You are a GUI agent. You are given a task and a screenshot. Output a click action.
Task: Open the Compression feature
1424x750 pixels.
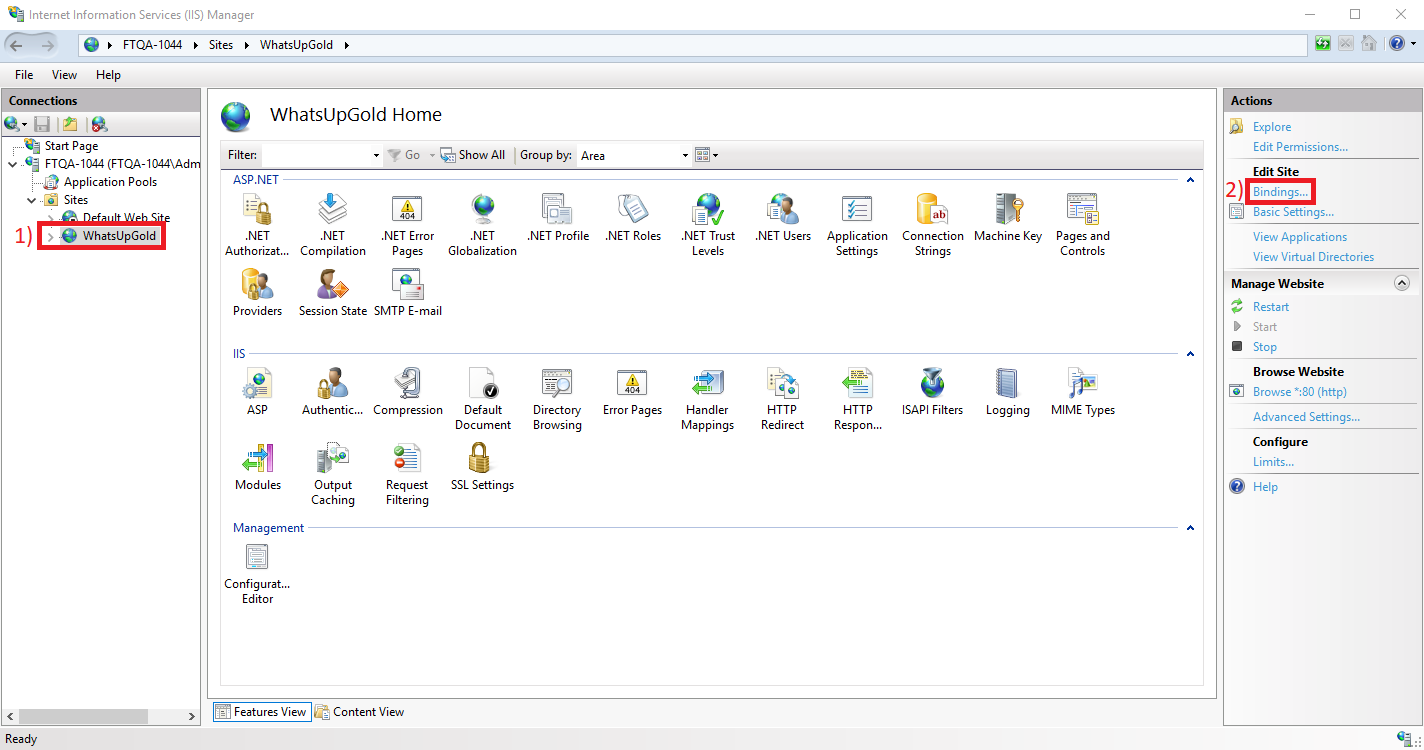408,392
